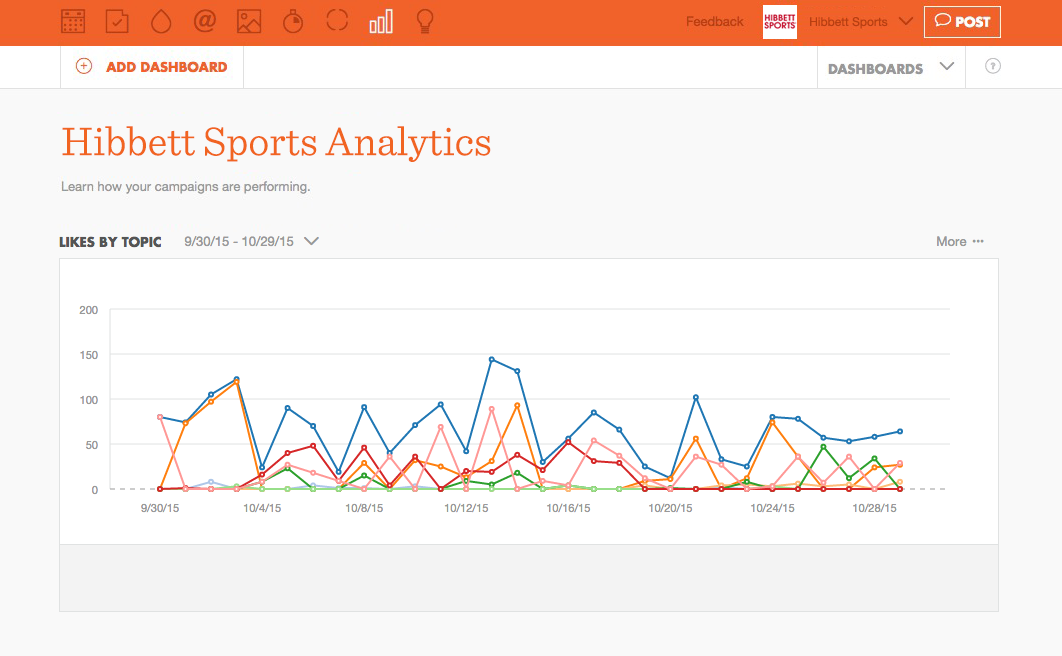Click the stopwatch timer icon
1062x656 pixels.
293,22
